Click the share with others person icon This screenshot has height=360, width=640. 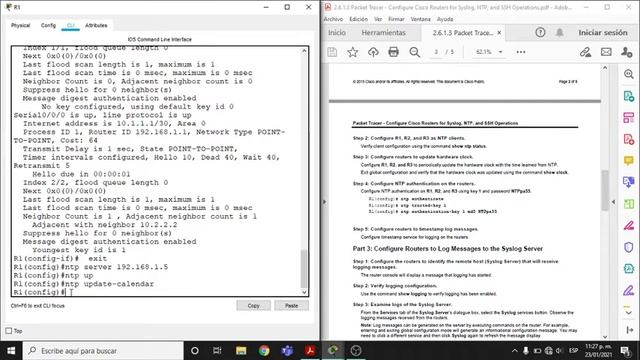click(627, 52)
